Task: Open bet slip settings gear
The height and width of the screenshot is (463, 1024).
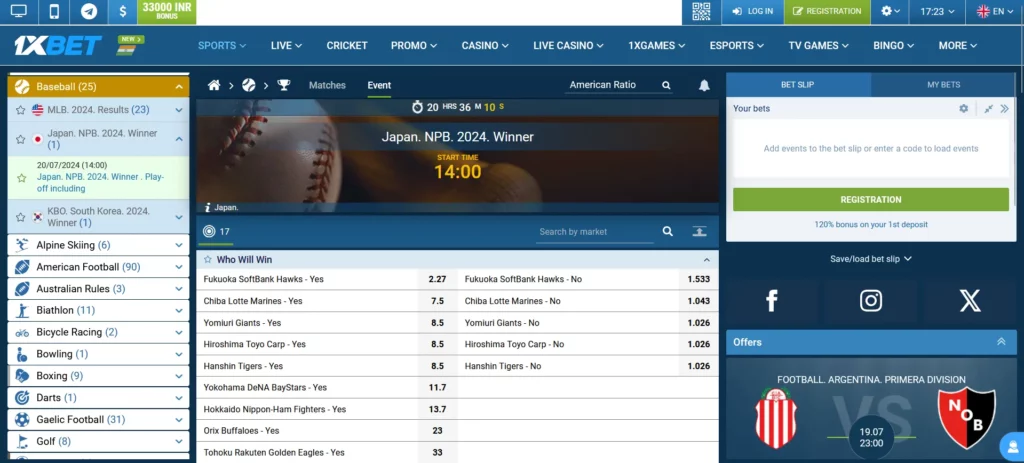Action: pyautogui.click(x=963, y=108)
